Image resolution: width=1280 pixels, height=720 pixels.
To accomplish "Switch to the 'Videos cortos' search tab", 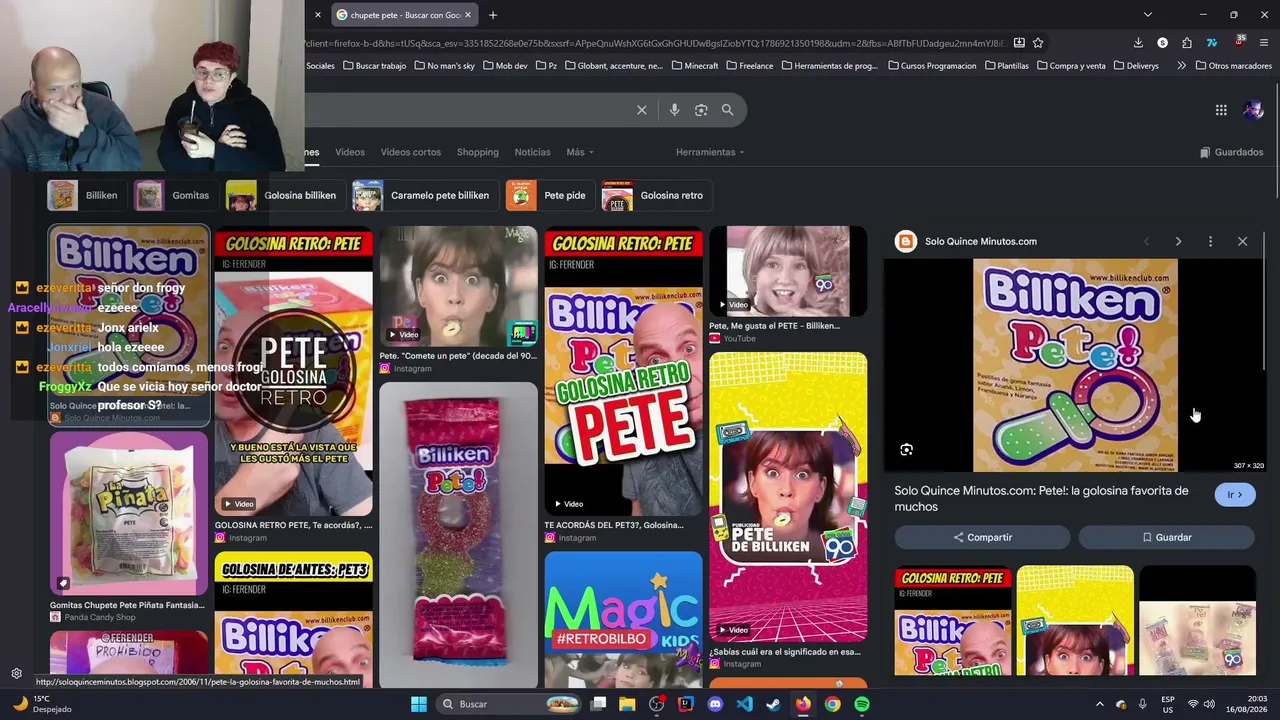I will (411, 152).
